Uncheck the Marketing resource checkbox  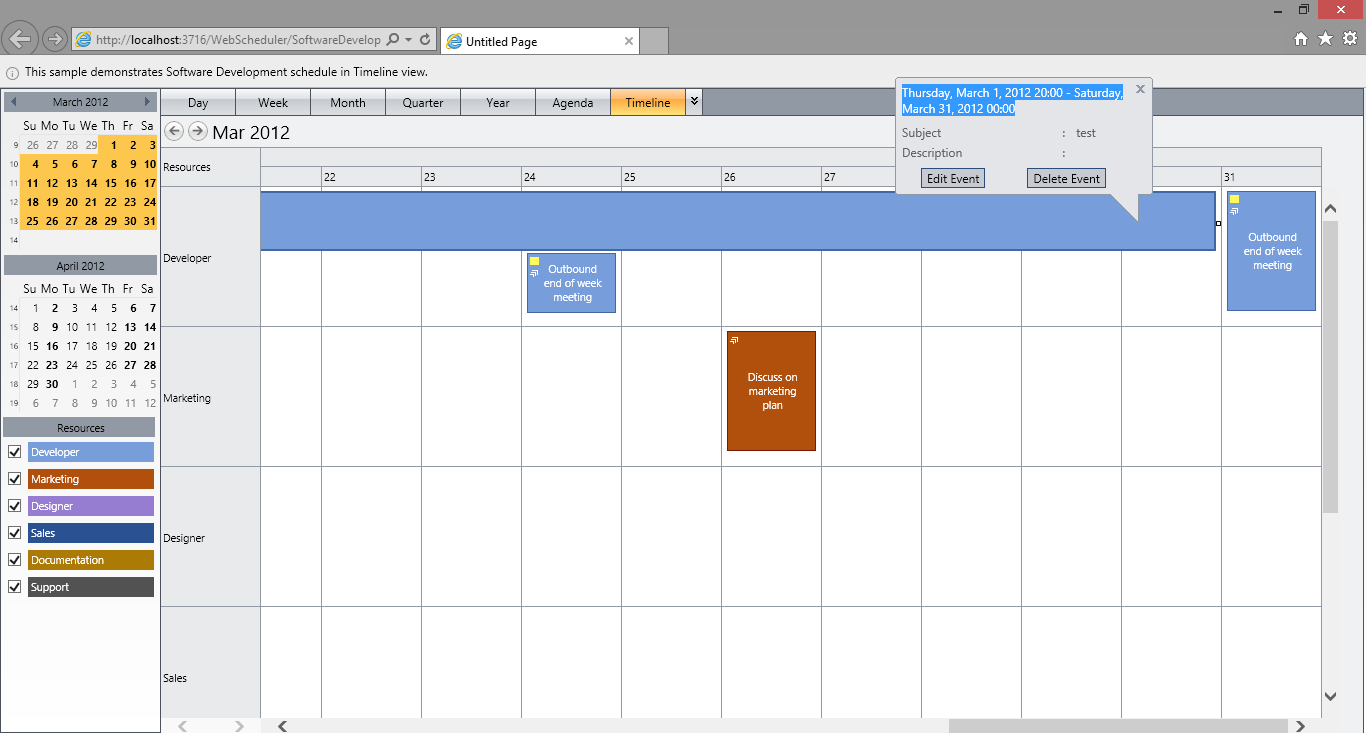[15, 479]
